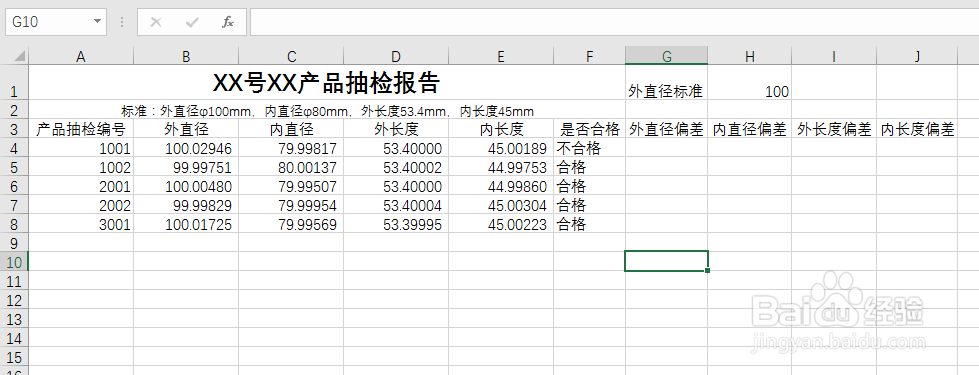Select column I header

[x=834, y=56]
